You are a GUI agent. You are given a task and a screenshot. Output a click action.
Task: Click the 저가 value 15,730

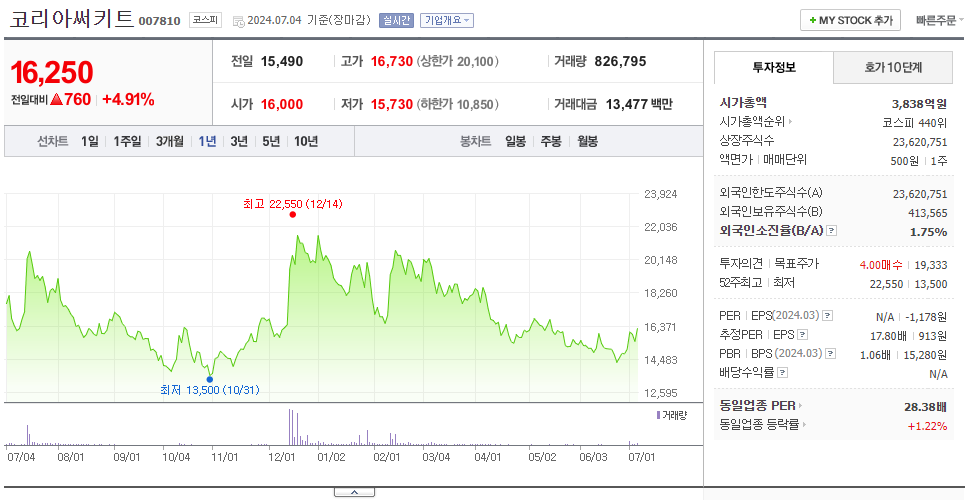(392, 104)
